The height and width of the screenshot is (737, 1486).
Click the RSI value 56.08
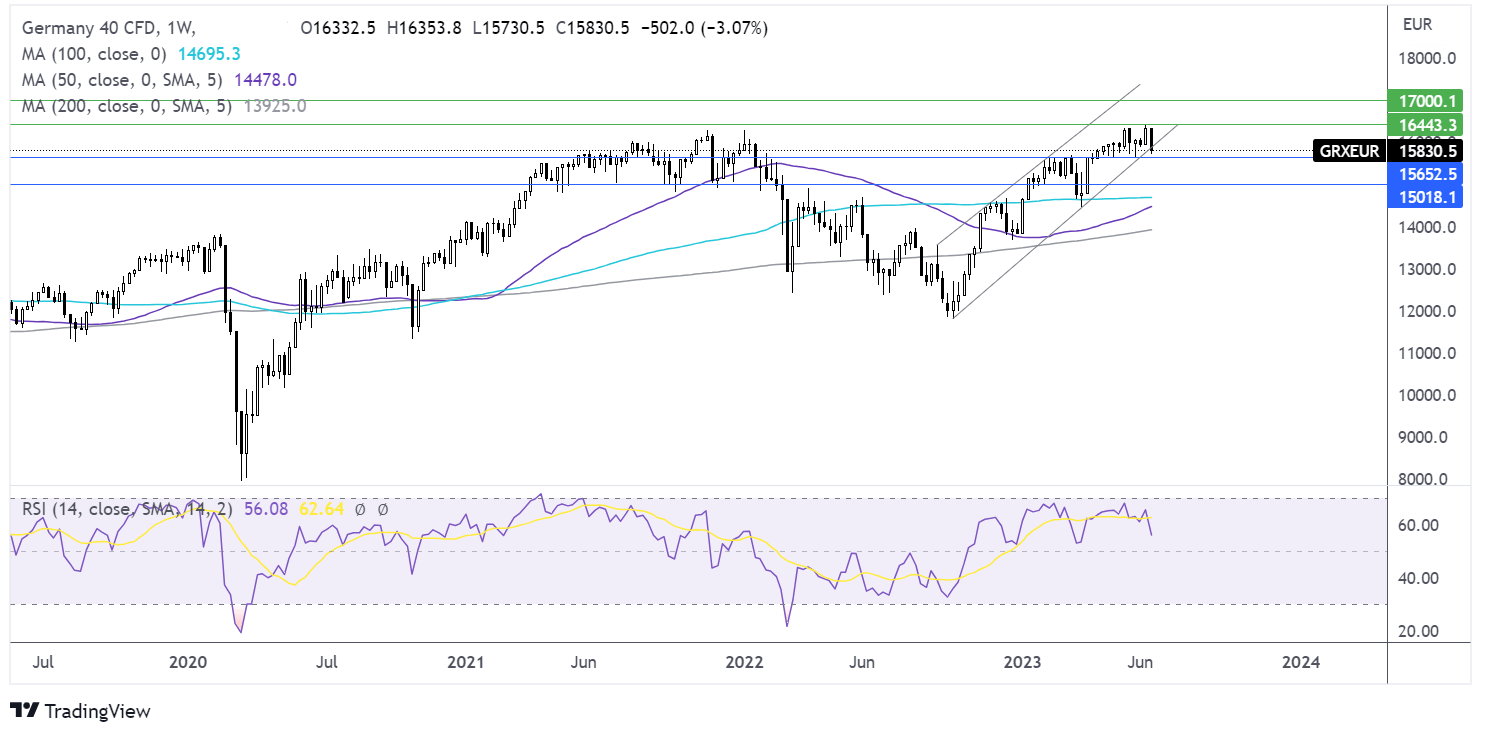click(x=267, y=509)
